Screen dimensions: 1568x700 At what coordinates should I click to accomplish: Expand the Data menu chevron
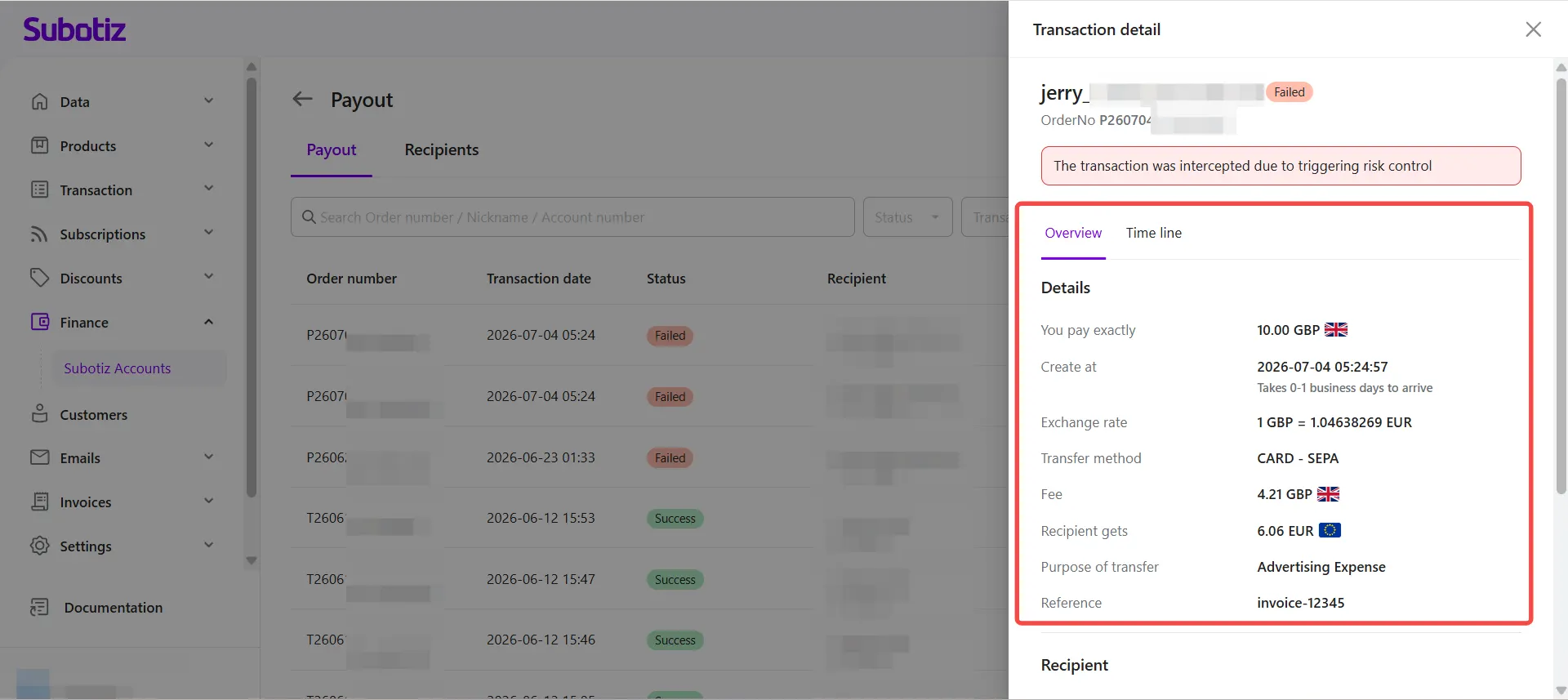click(x=208, y=101)
